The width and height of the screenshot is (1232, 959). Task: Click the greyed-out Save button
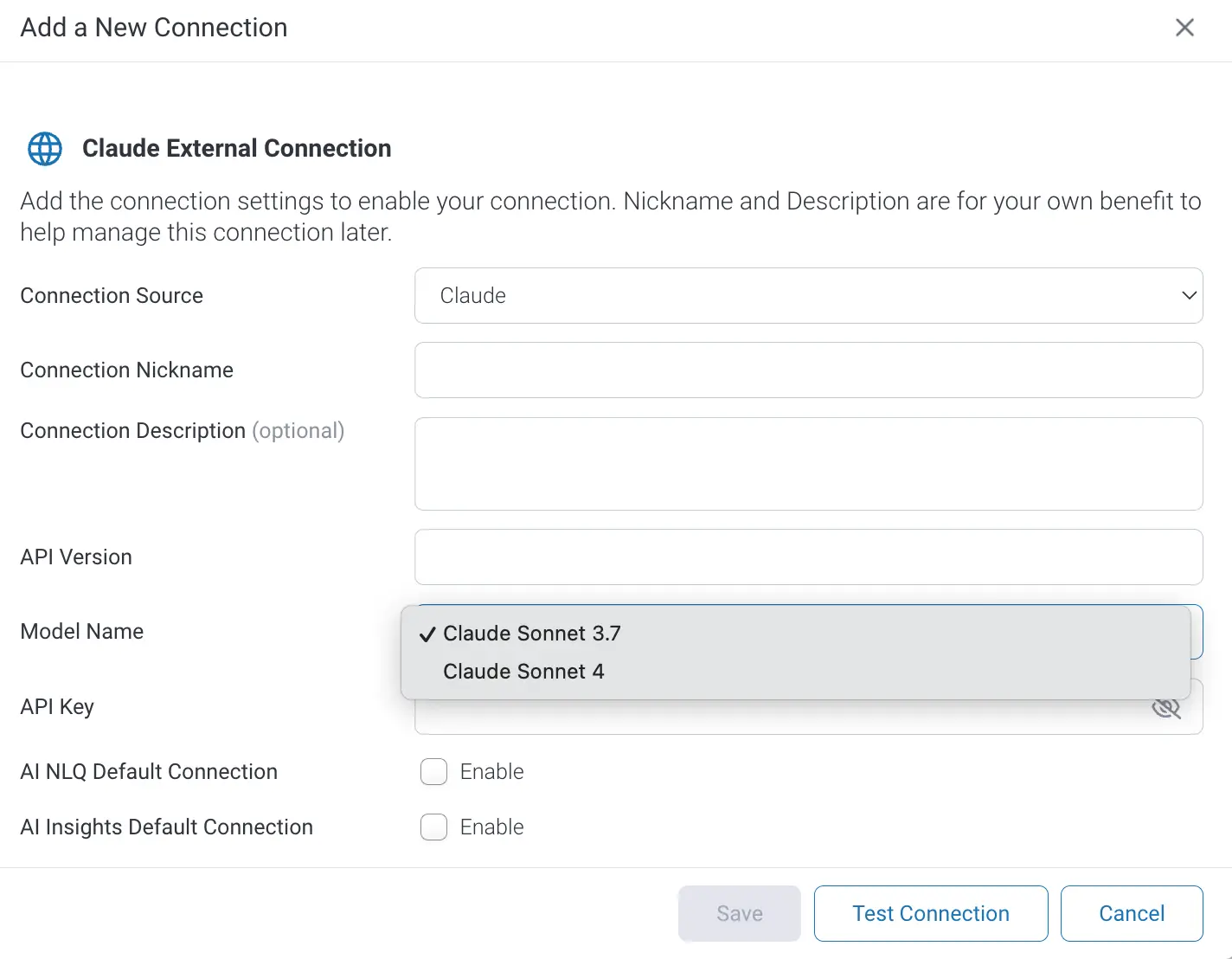[739, 913]
